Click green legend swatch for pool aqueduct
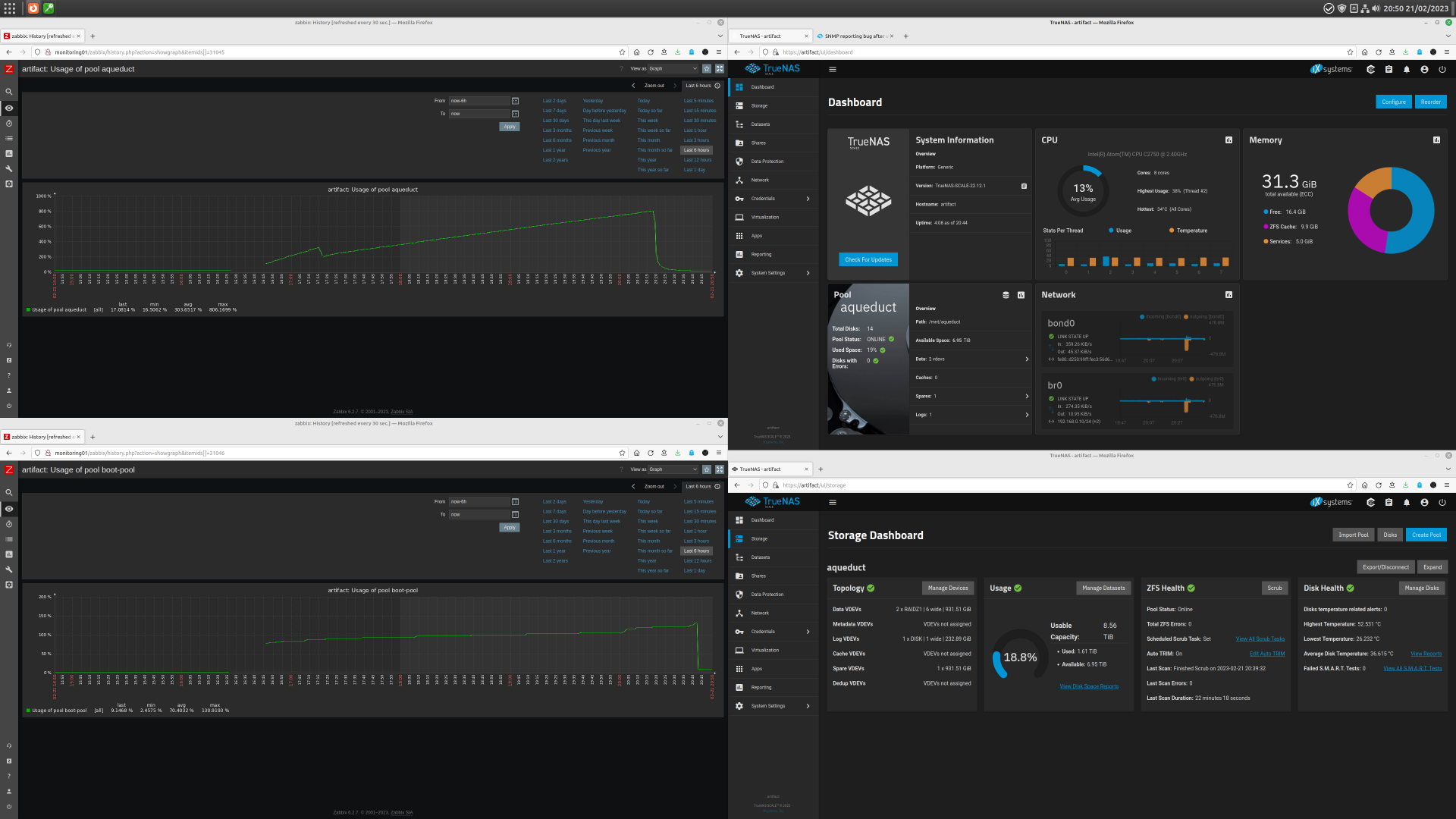The image size is (1456, 819). 28,310
